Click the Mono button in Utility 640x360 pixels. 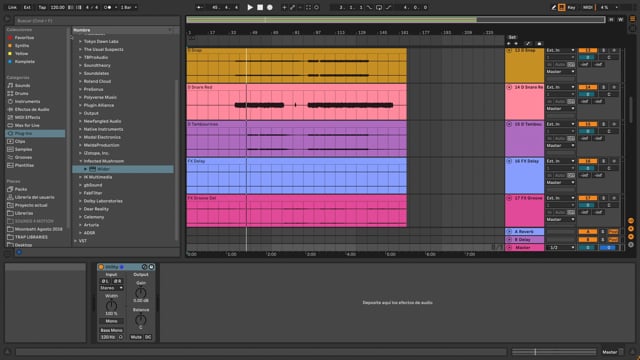coord(111,321)
